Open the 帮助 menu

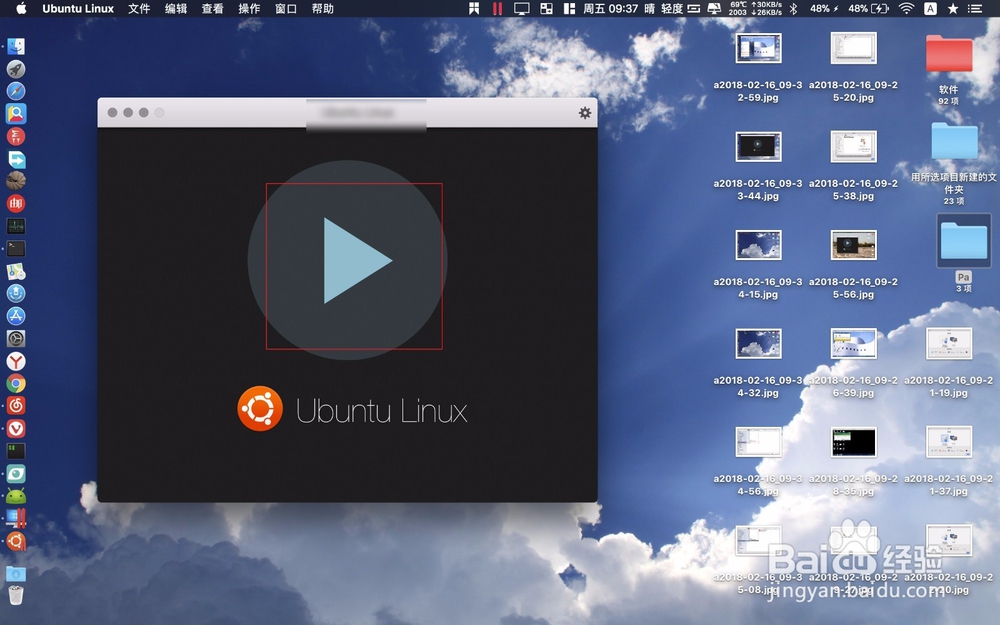pyautogui.click(x=323, y=8)
